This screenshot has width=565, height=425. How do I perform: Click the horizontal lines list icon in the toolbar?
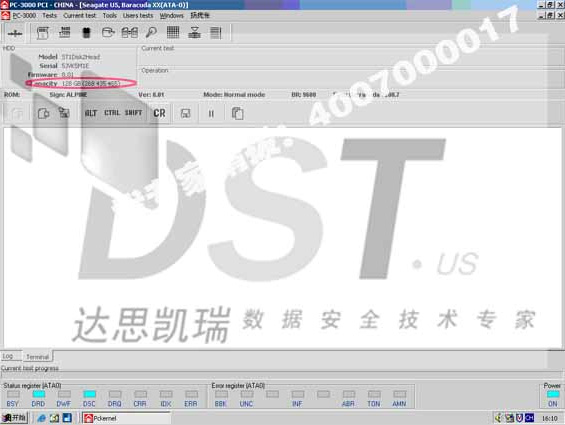click(216, 33)
